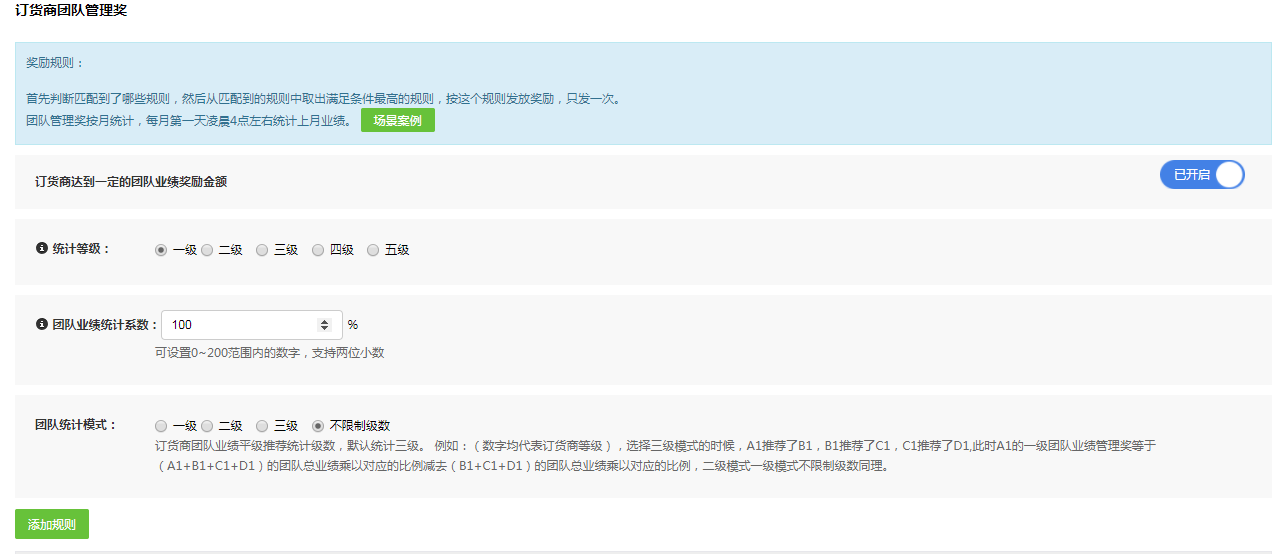Decrease coefficient with the stepper down arrow

(324, 329)
